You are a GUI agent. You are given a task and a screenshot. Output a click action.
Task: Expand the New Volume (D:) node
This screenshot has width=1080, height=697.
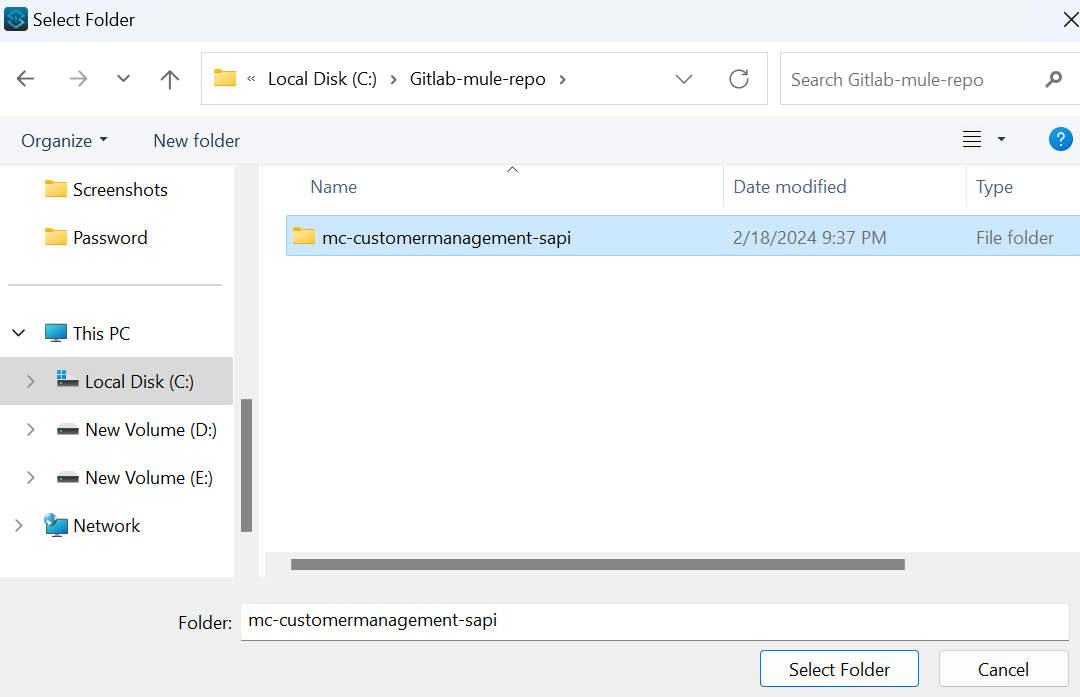[30, 430]
